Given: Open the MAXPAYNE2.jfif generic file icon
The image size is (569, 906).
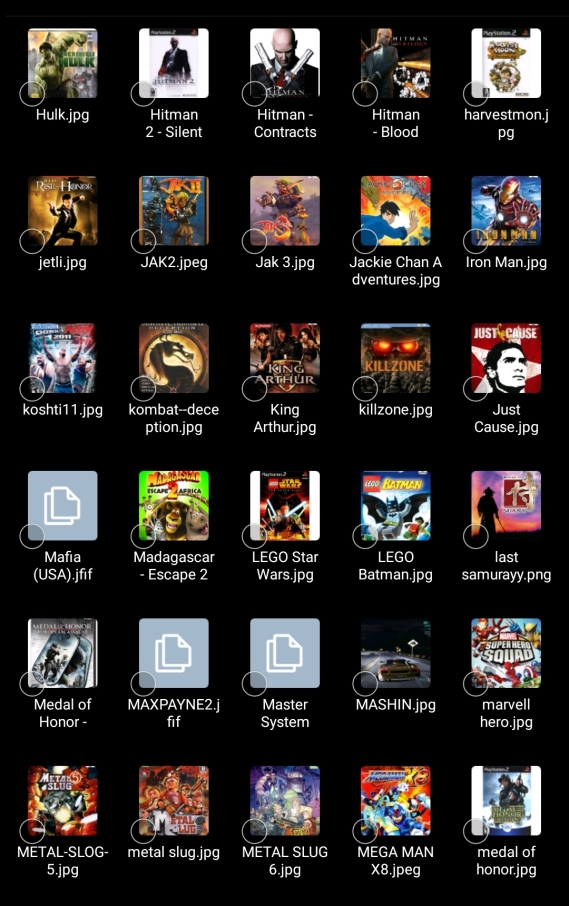Looking at the screenshot, I should pyautogui.click(x=173, y=653).
